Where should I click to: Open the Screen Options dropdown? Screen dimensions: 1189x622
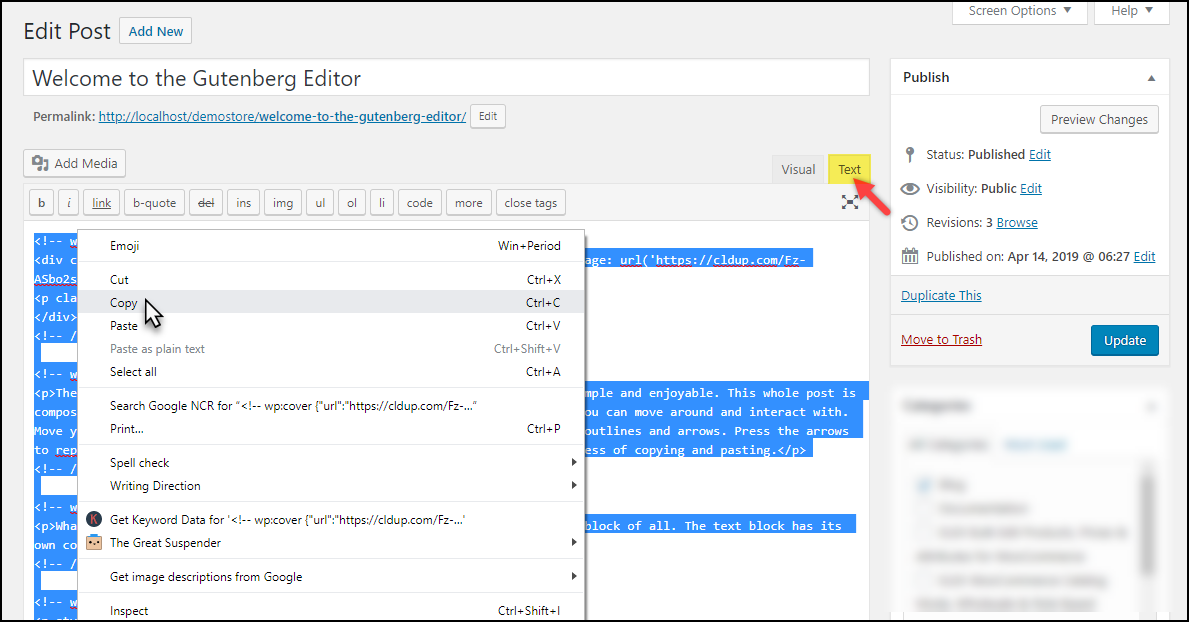(1019, 11)
